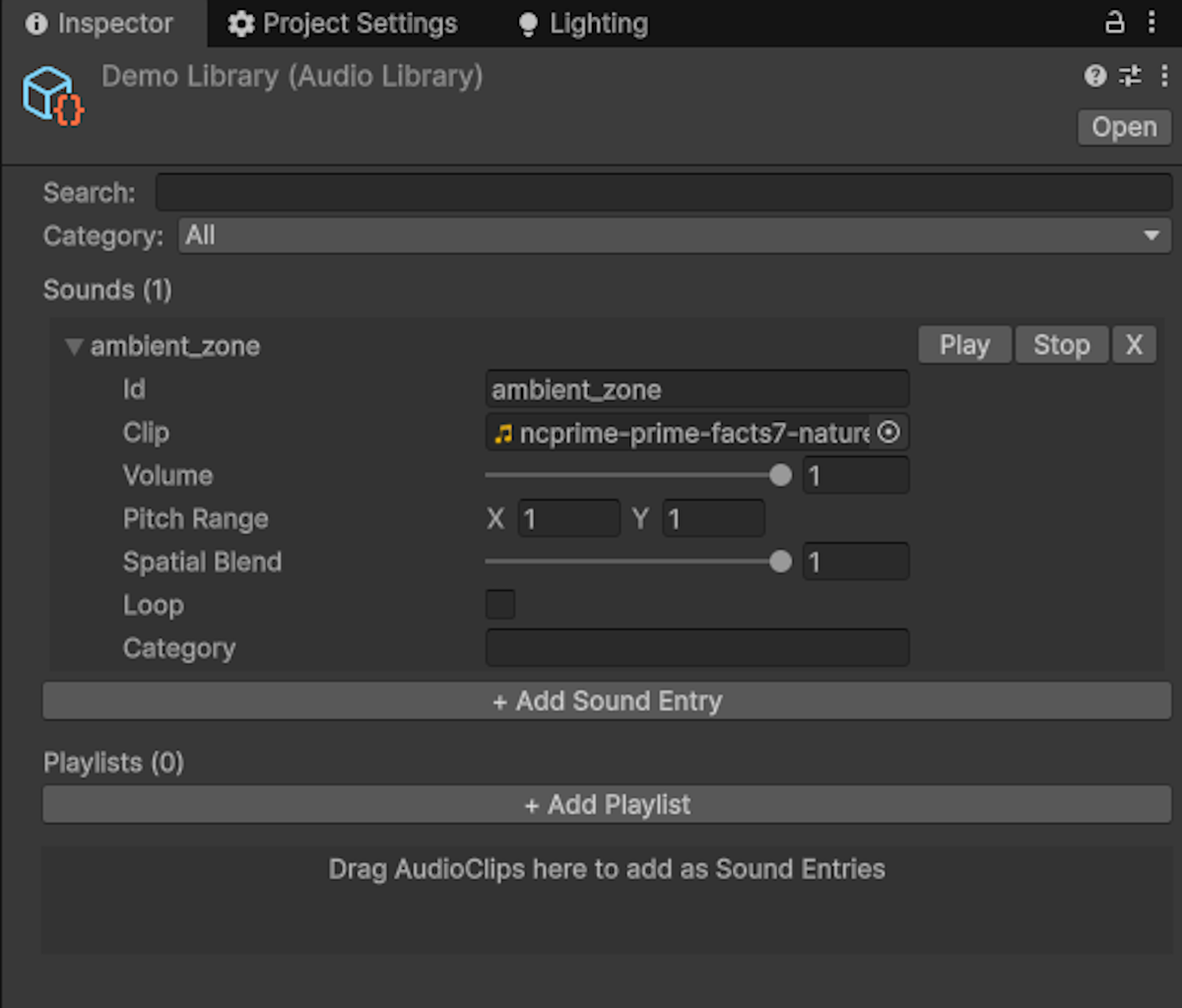The image size is (1182, 1008).
Task: Open the Demo Library component options menu
Action: click(1164, 76)
